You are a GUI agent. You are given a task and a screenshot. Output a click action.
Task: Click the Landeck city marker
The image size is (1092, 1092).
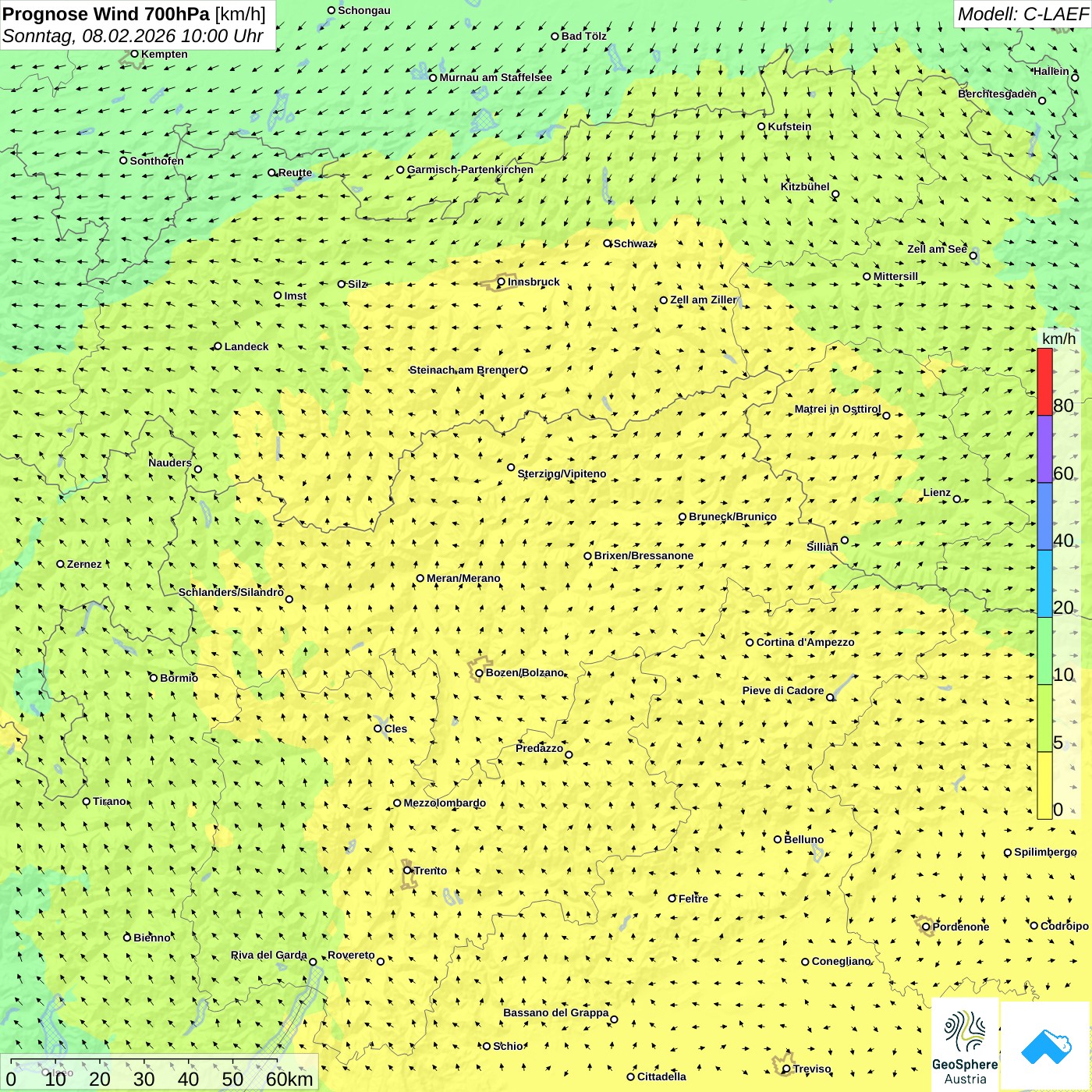point(218,346)
